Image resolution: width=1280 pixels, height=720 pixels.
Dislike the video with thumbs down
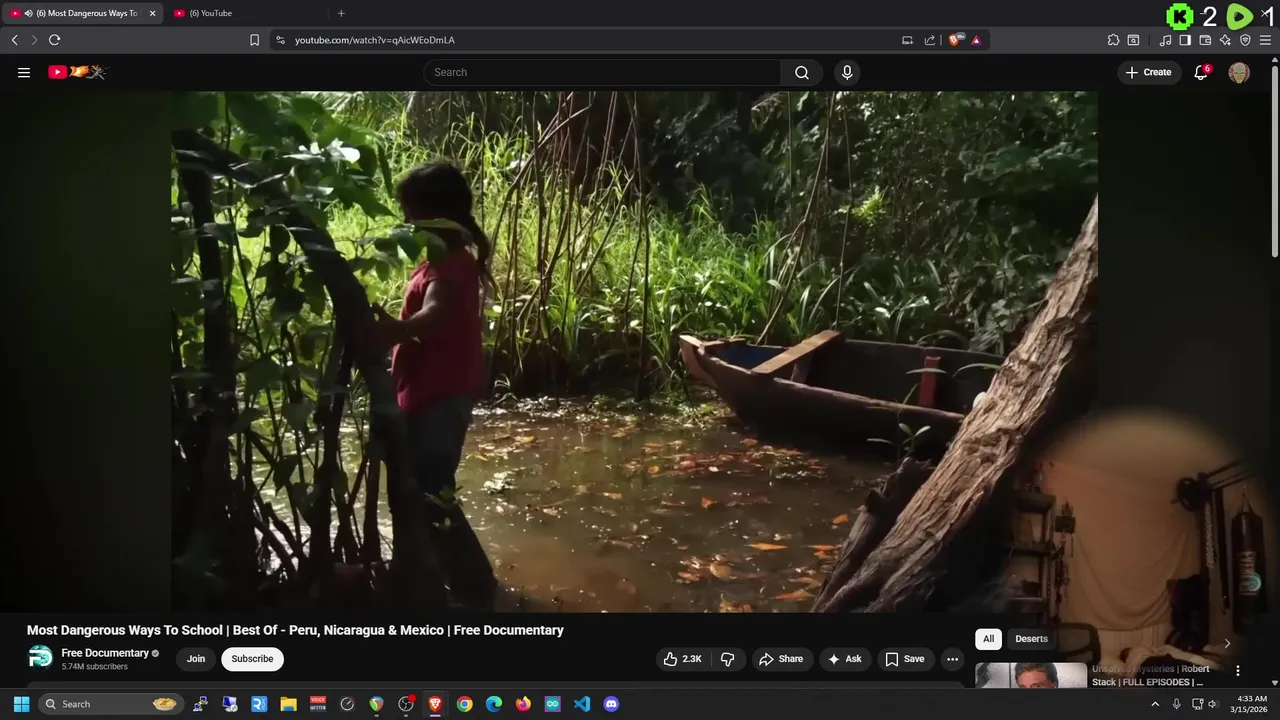[x=727, y=659]
